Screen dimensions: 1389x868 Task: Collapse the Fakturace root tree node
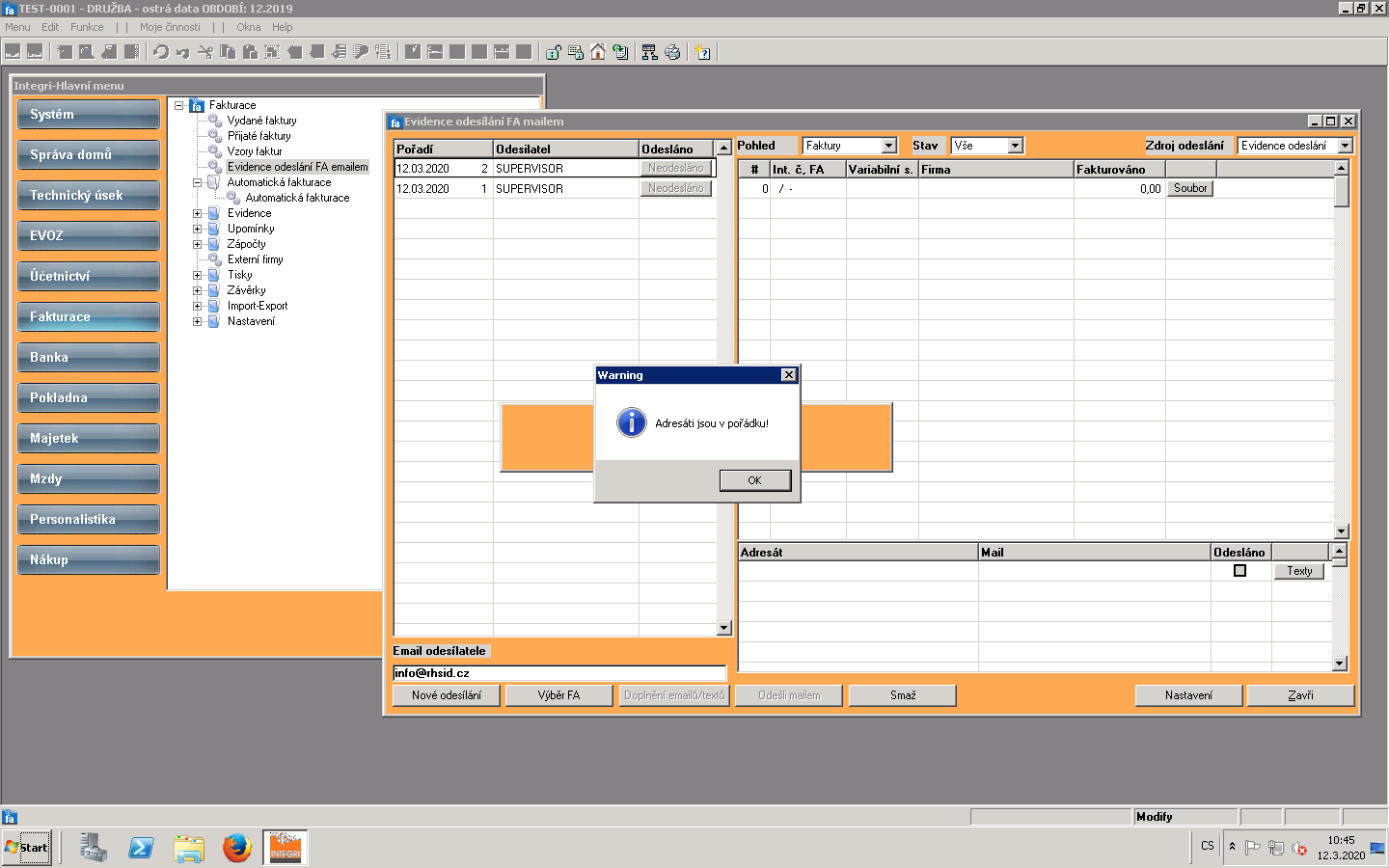tap(179, 105)
